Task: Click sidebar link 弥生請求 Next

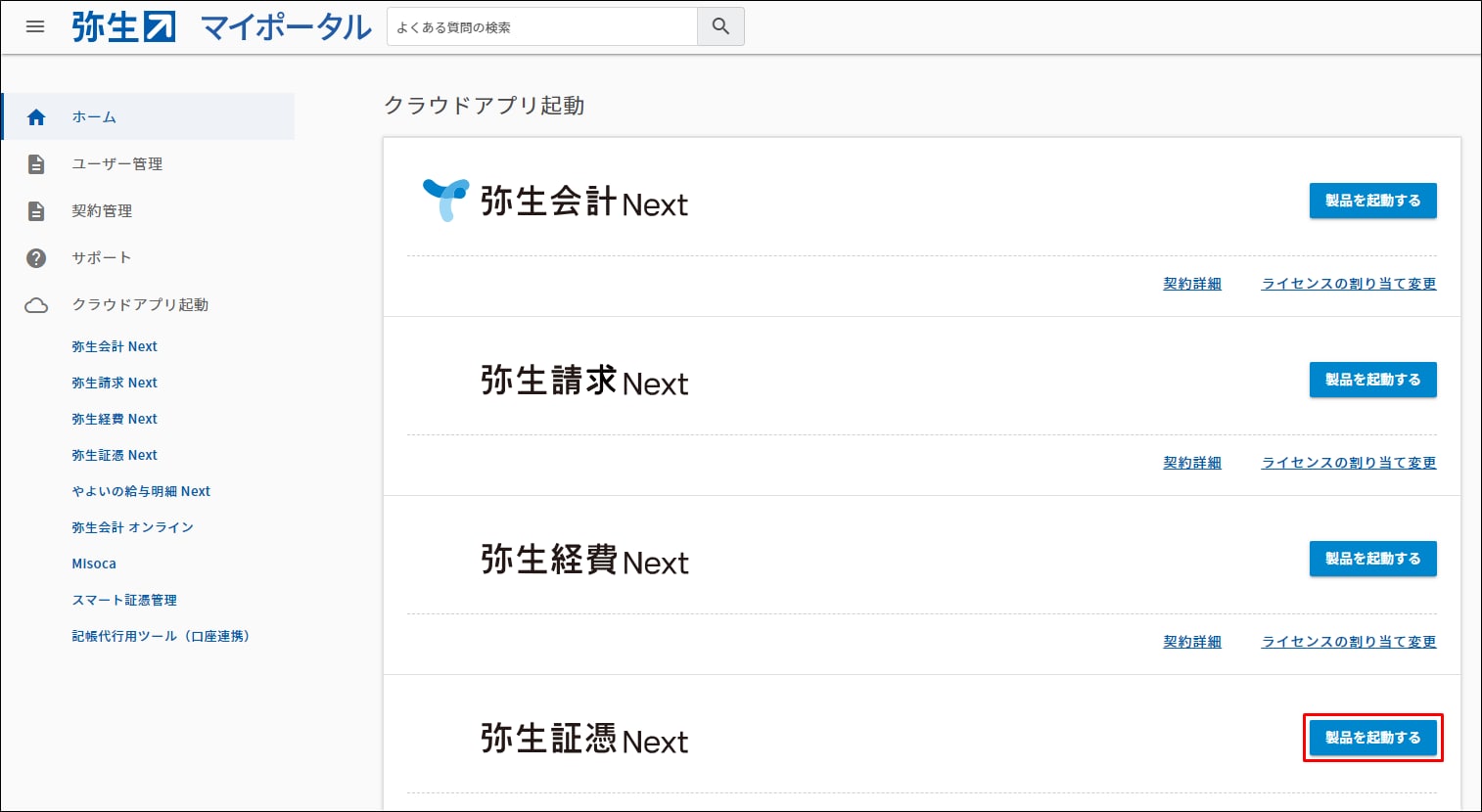Action: pyautogui.click(x=115, y=383)
